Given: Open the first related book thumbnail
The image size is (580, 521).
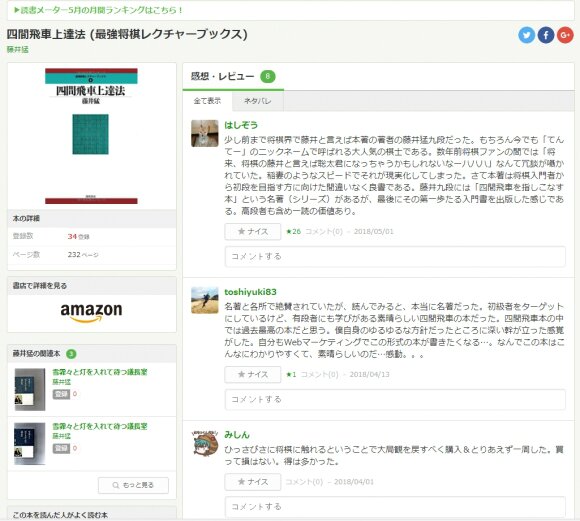Looking at the screenshot, I should [x=30, y=389].
